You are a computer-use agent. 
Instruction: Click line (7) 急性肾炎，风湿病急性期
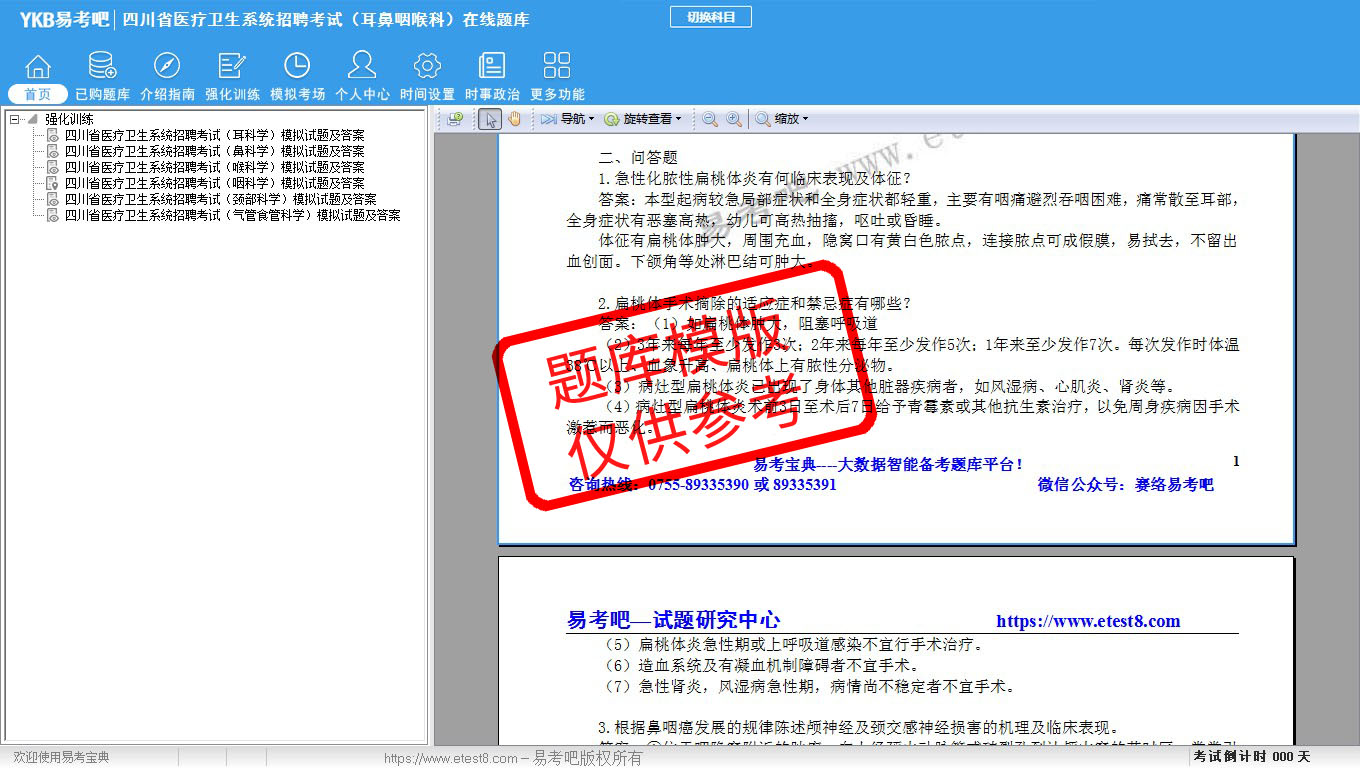[x=810, y=686]
